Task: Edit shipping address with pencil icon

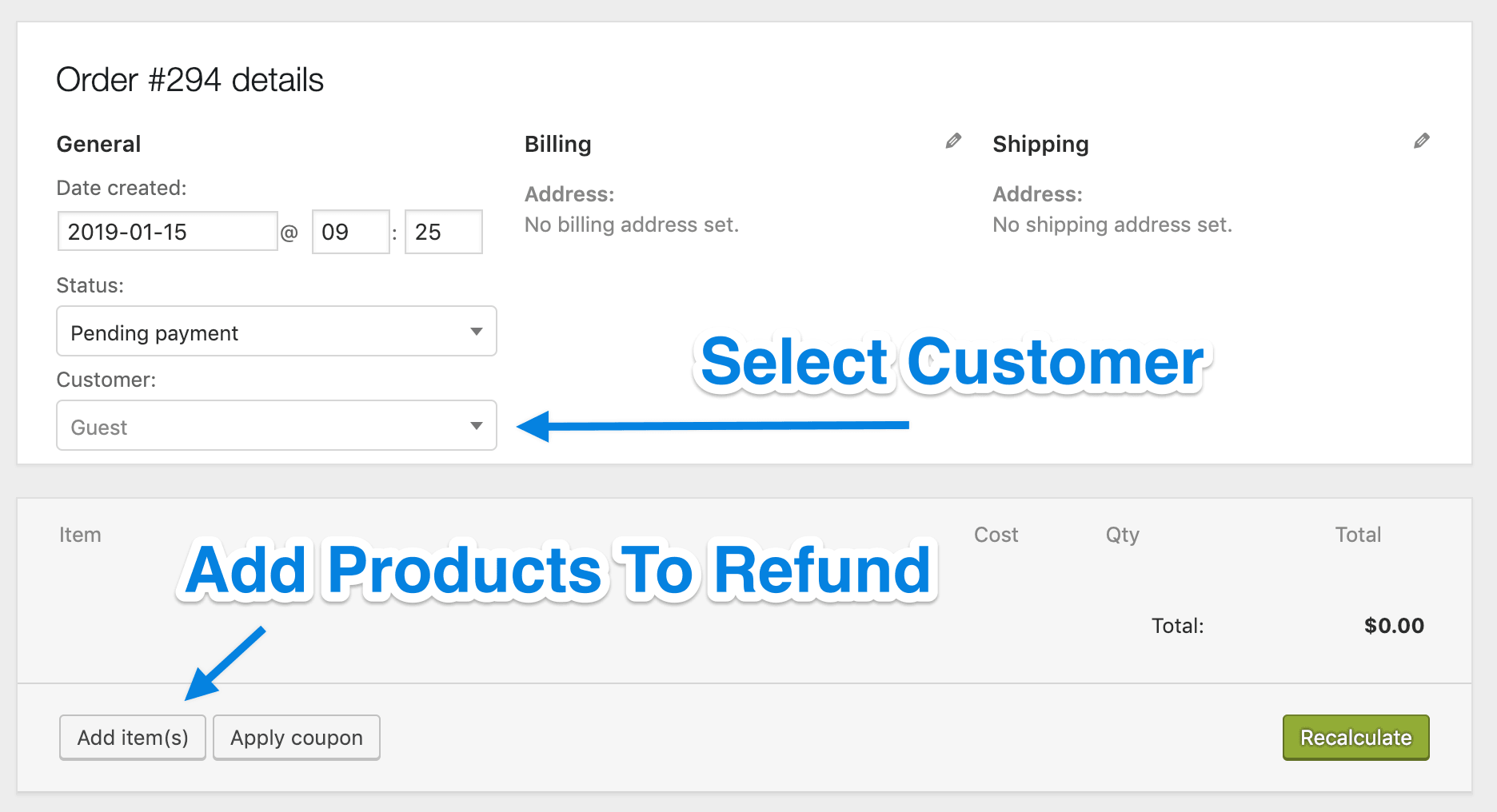Action: tap(1421, 141)
